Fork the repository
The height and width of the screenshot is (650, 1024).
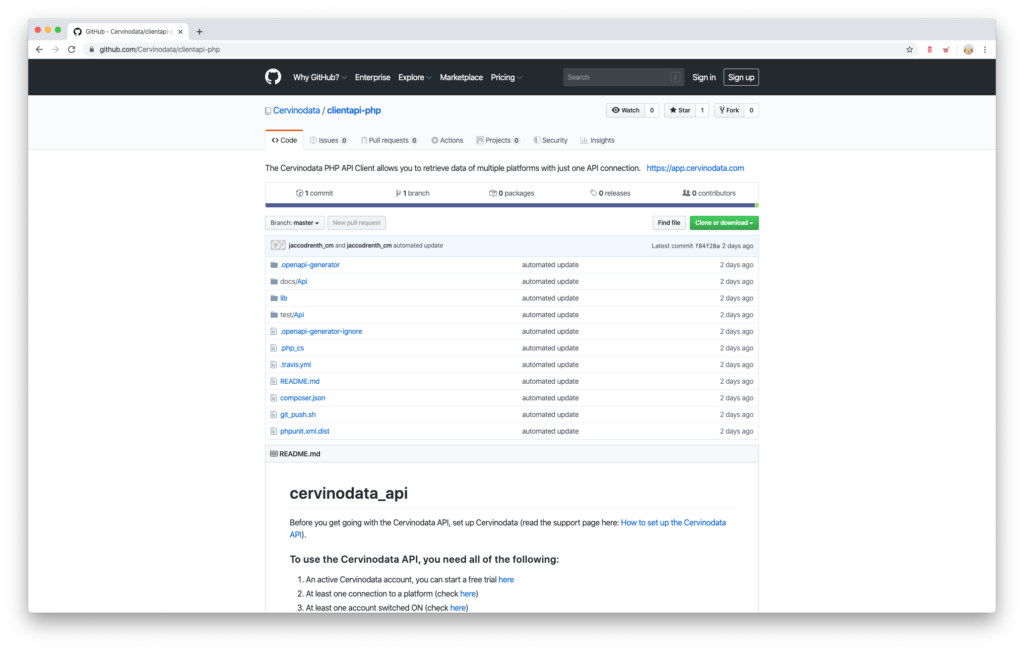pos(729,110)
